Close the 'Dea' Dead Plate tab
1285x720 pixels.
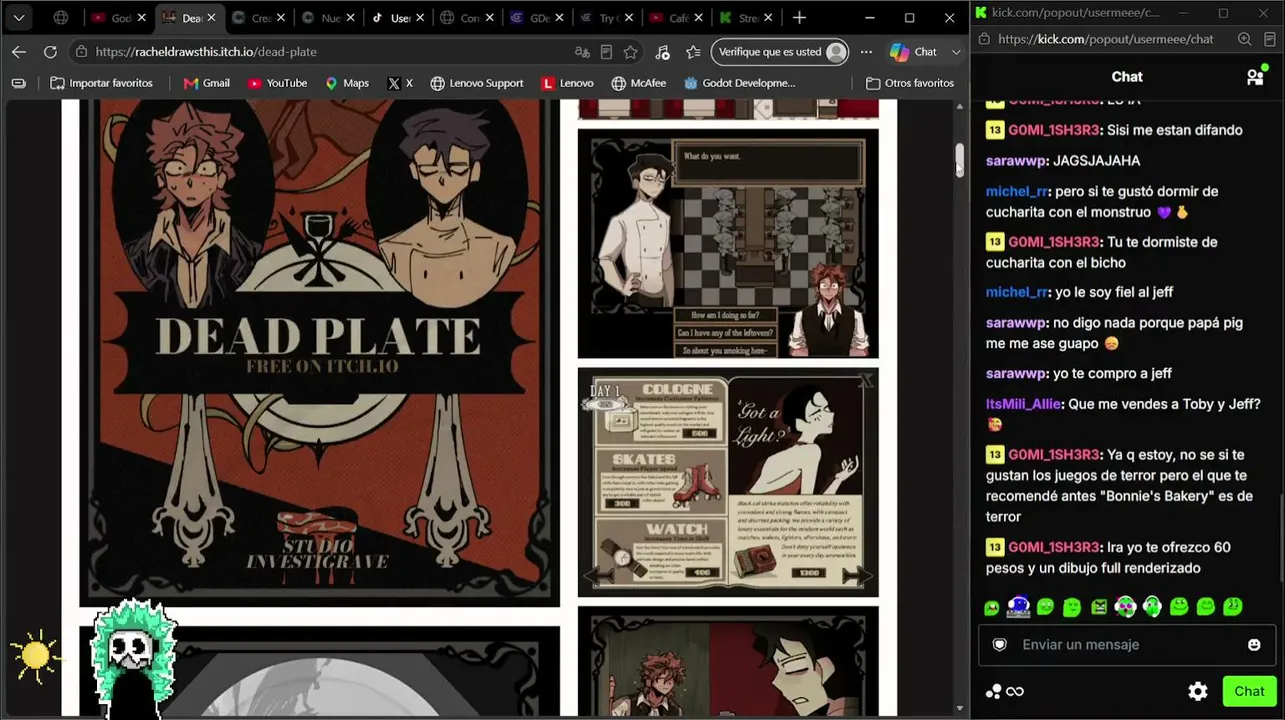tap(211, 18)
